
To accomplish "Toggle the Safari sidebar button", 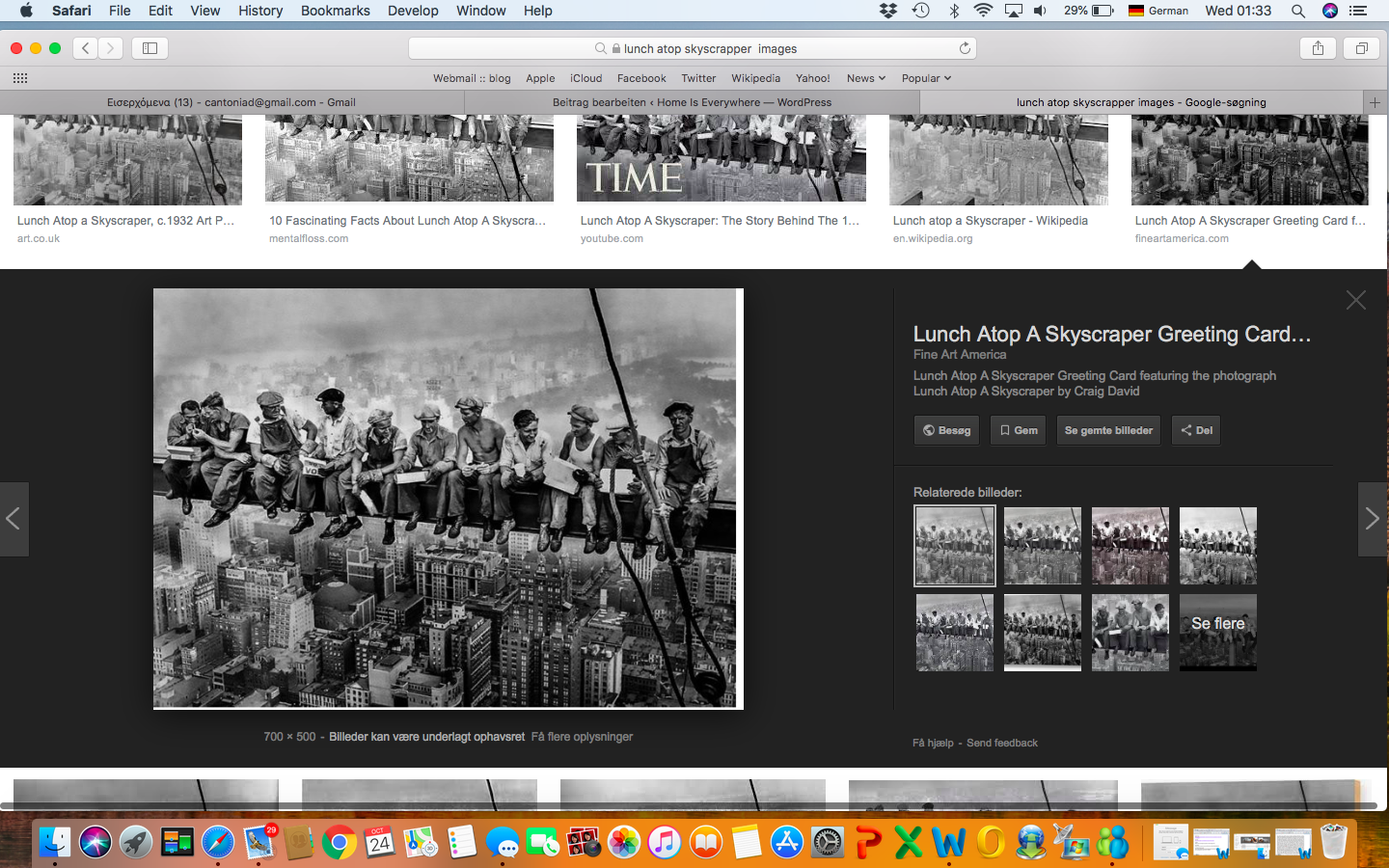I will [x=150, y=48].
